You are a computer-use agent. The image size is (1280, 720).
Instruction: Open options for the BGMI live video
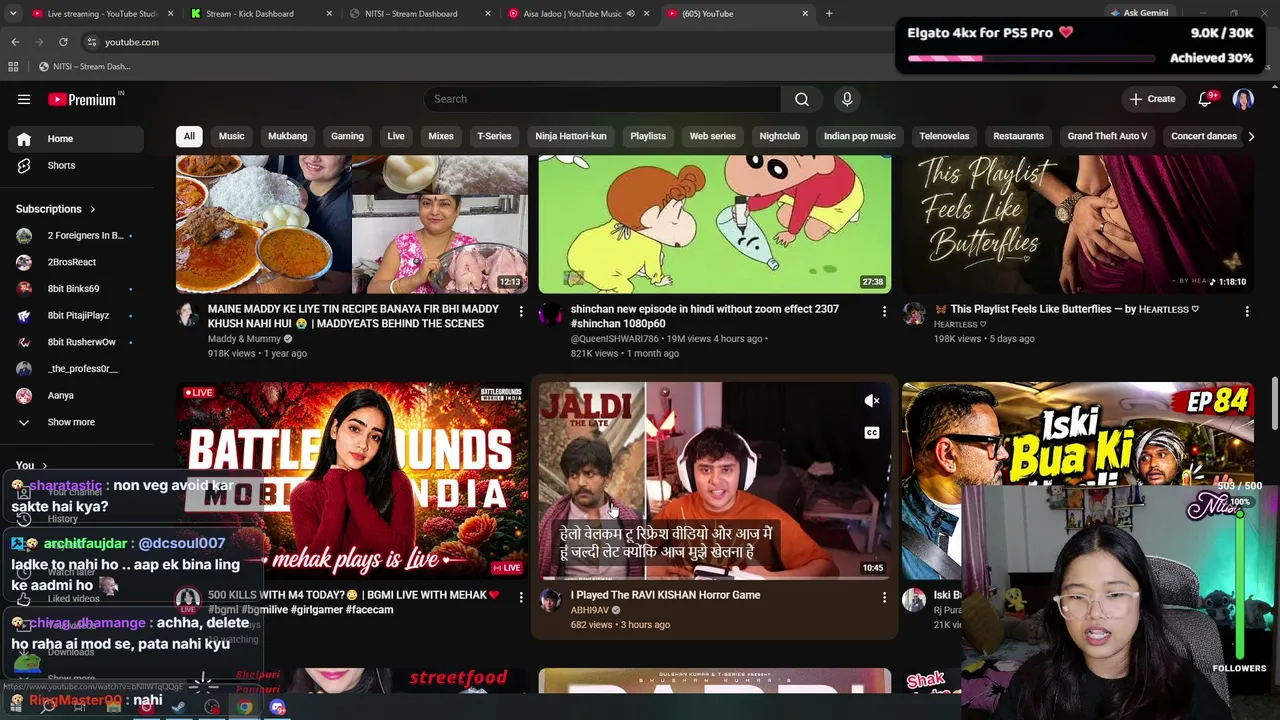click(521, 598)
